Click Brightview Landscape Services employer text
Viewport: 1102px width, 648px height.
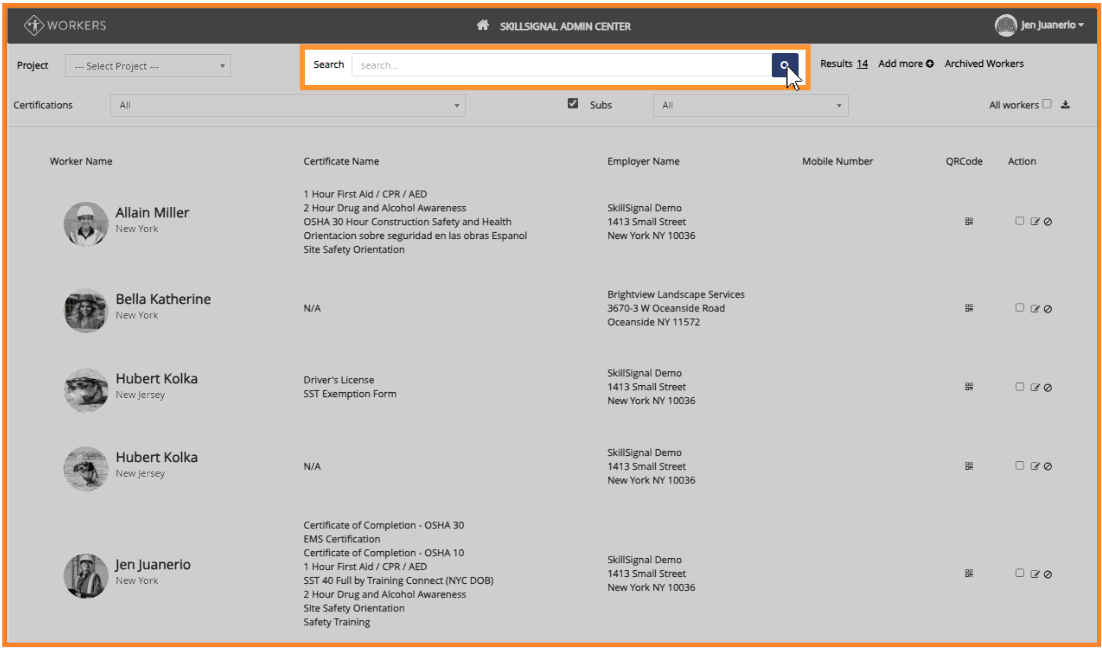click(x=676, y=294)
